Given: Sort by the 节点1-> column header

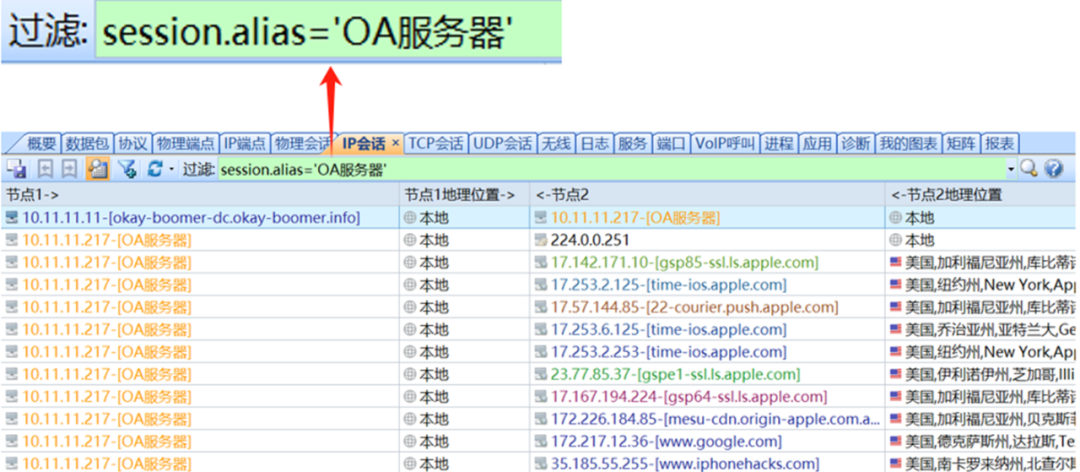Looking at the screenshot, I should [x=200, y=195].
